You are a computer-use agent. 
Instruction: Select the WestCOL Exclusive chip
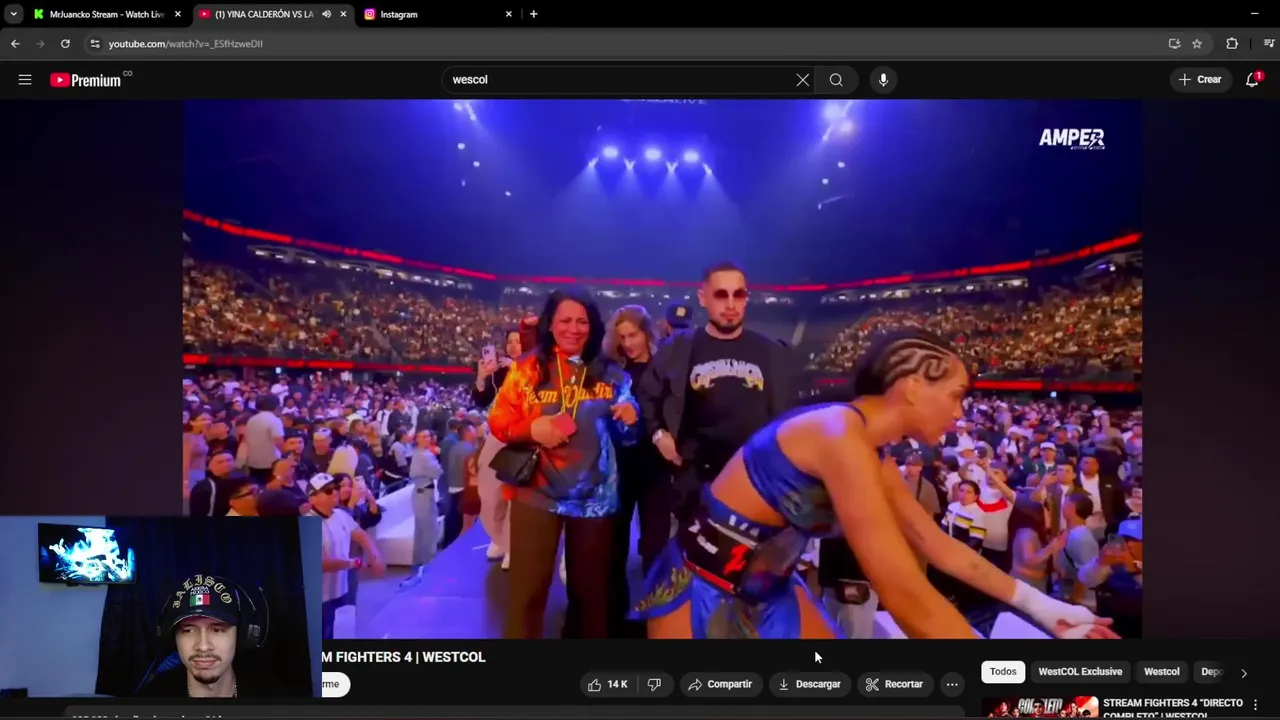point(1080,672)
